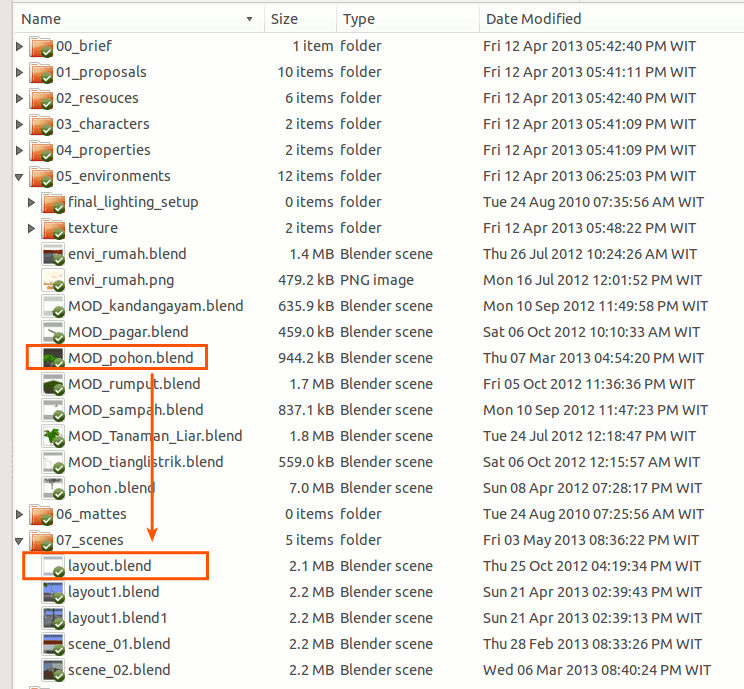Select the layout.blend file name
This screenshot has height=689, width=744.
click(110, 566)
